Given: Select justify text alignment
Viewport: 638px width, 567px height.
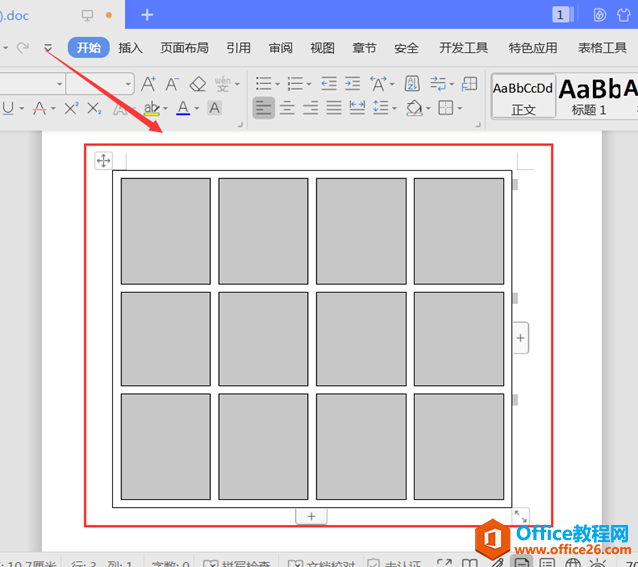Looking at the screenshot, I should pos(333,108).
